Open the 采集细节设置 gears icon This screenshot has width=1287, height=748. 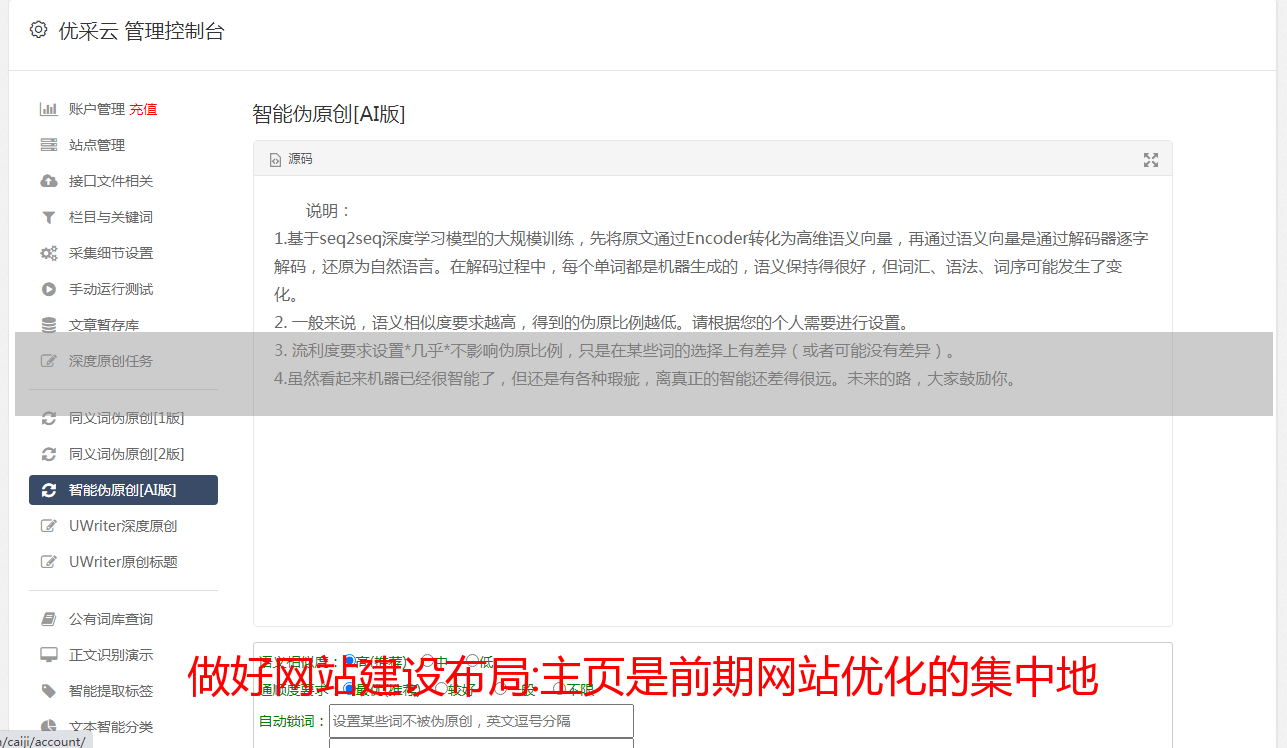48,253
